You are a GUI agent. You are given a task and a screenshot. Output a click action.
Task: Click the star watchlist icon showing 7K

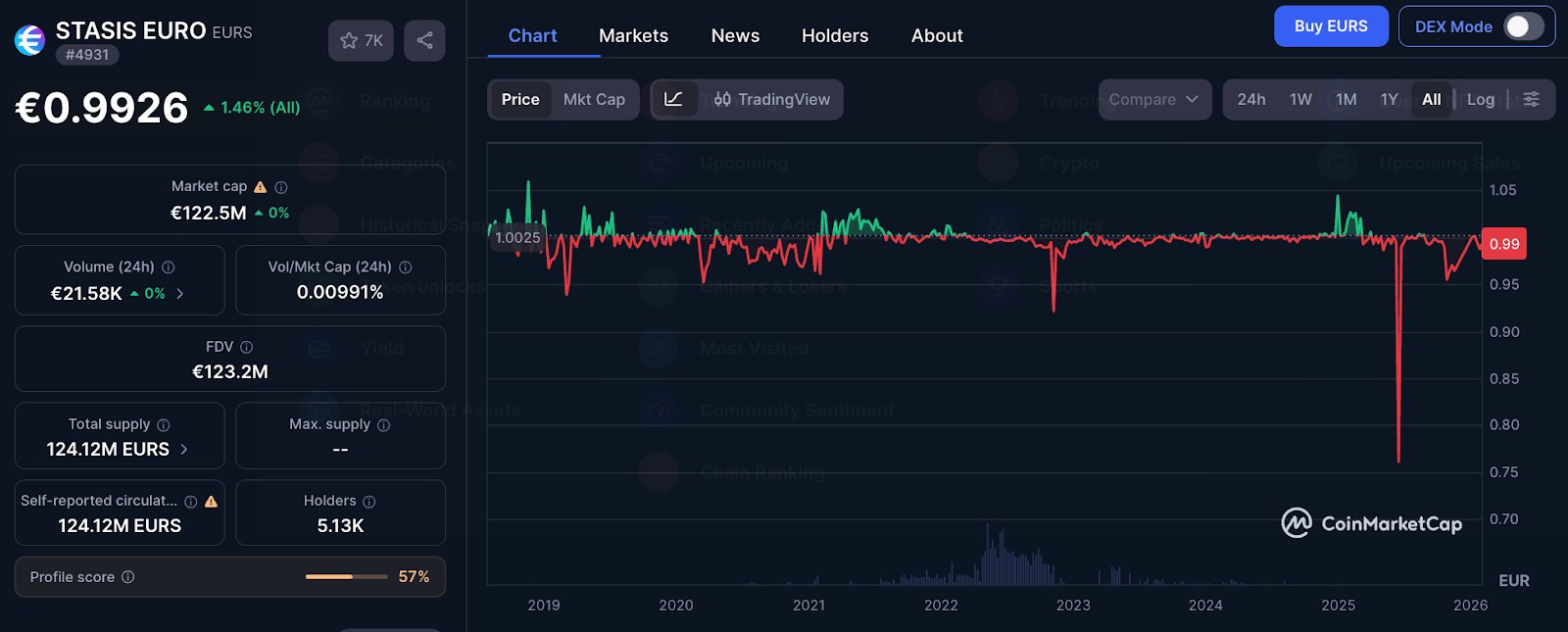coord(361,40)
